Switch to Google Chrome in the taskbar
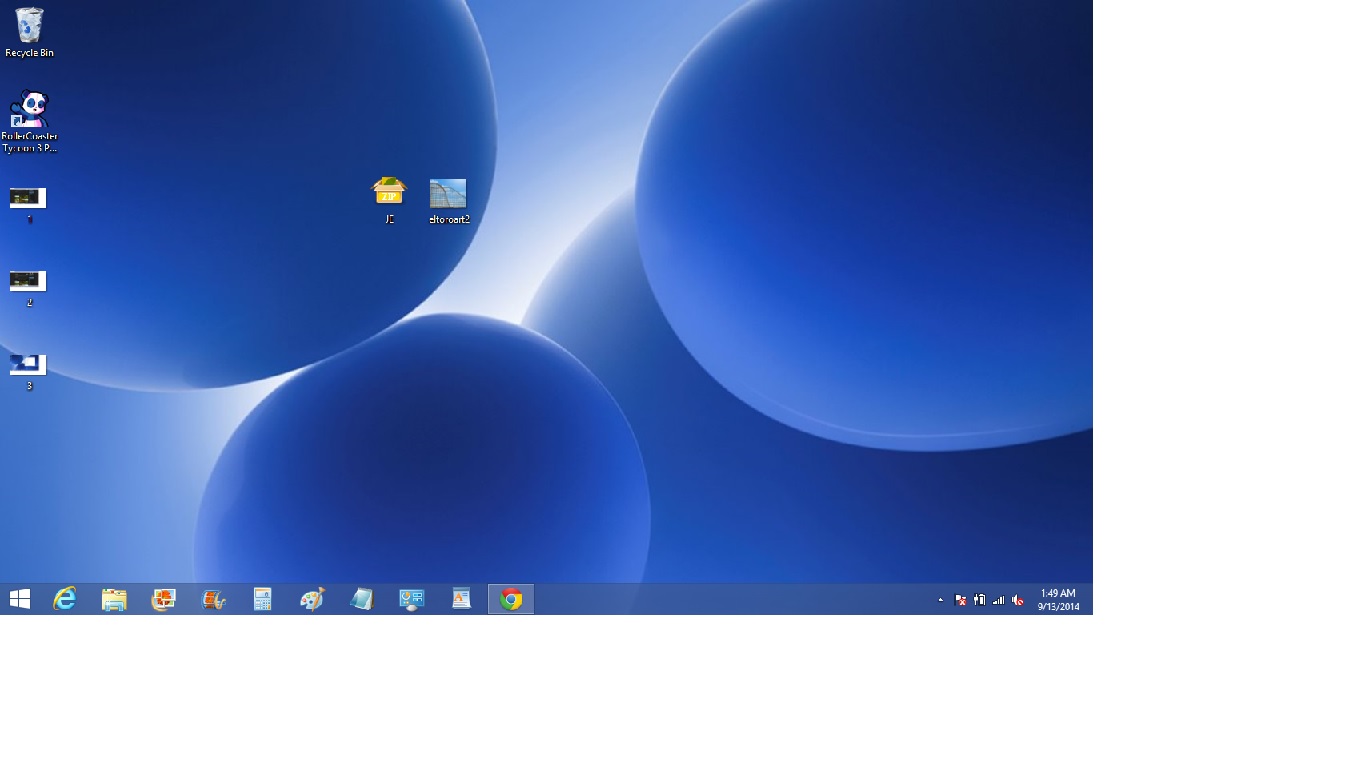 (511, 599)
